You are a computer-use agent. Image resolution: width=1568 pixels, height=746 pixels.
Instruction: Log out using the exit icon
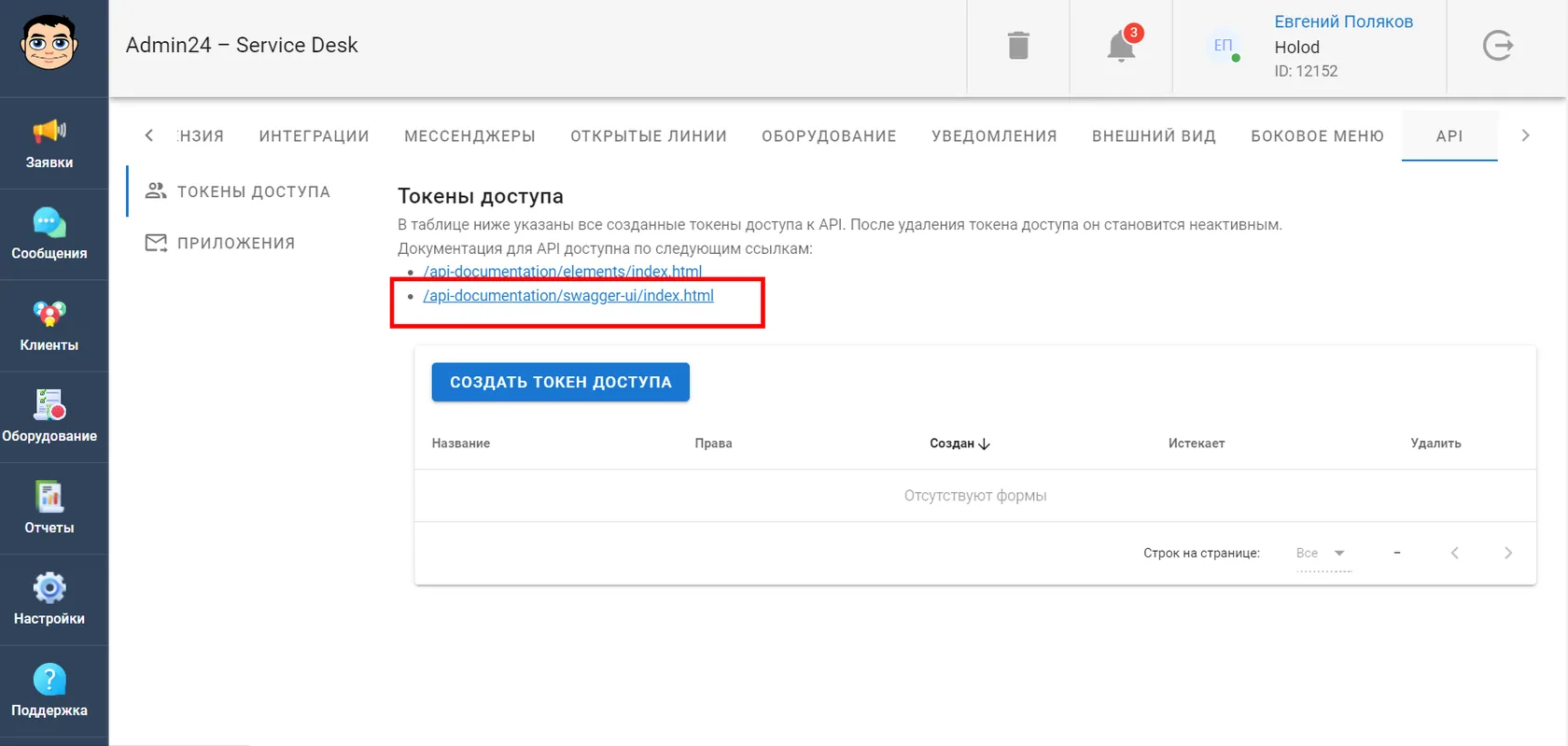pyautogui.click(x=1498, y=46)
